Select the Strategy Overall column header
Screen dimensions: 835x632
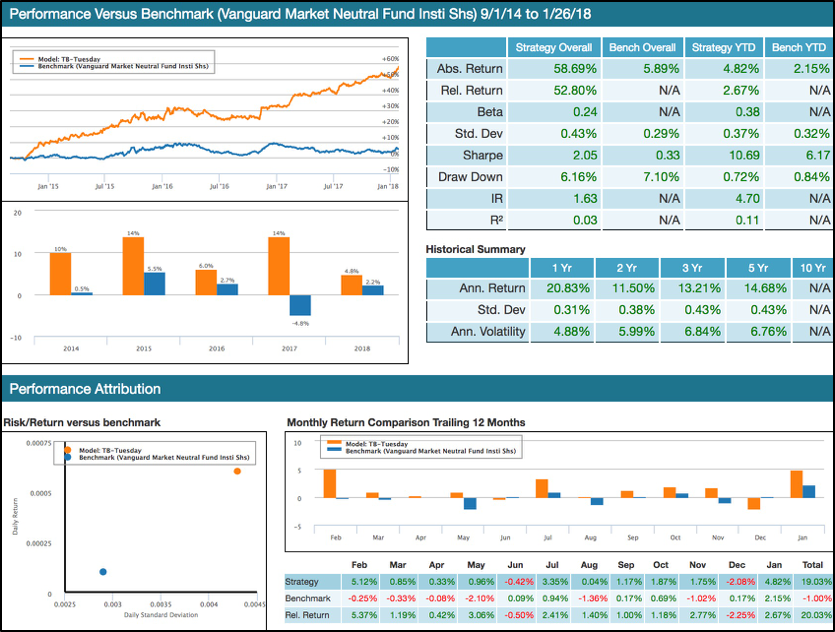point(553,47)
